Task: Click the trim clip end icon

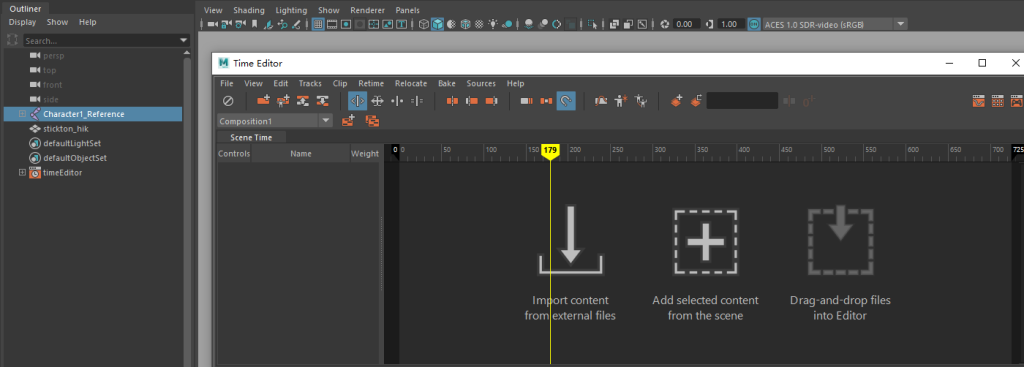Action: click(492, 101)
